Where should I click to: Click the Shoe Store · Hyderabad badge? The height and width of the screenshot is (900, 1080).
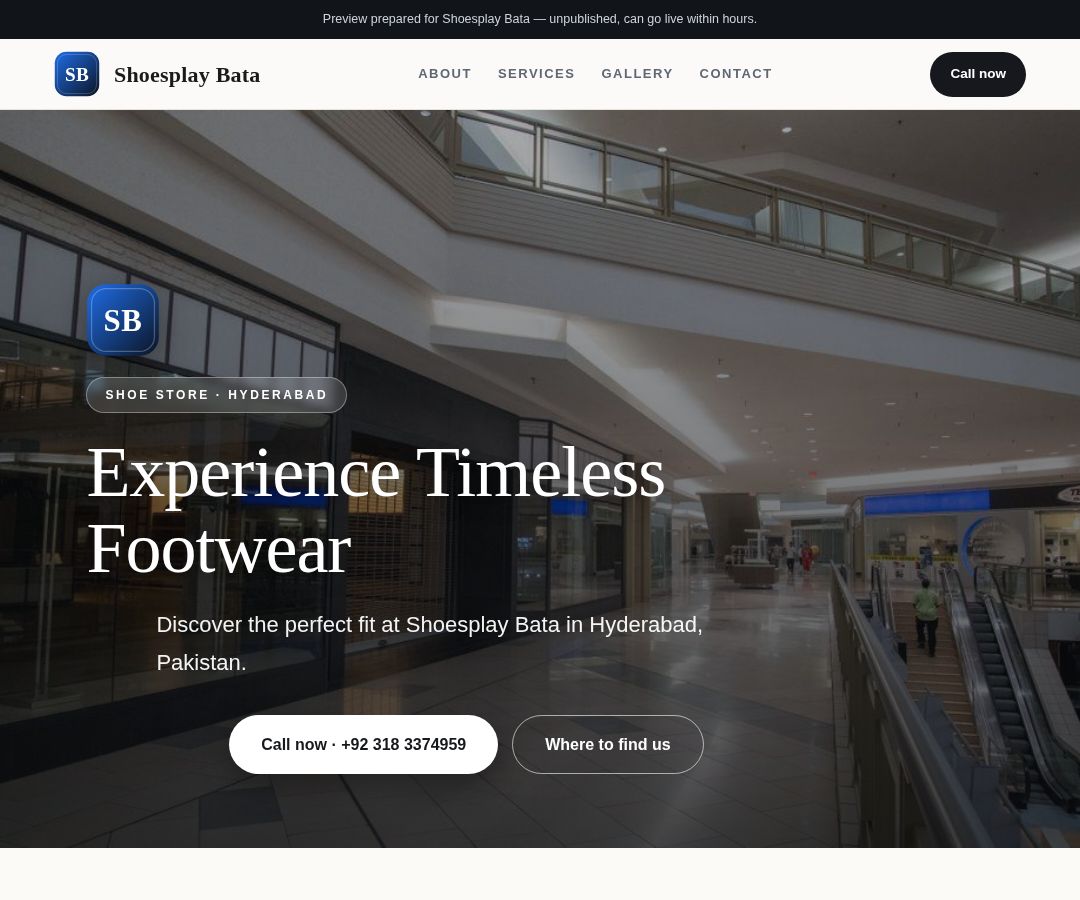coord(216,395)
